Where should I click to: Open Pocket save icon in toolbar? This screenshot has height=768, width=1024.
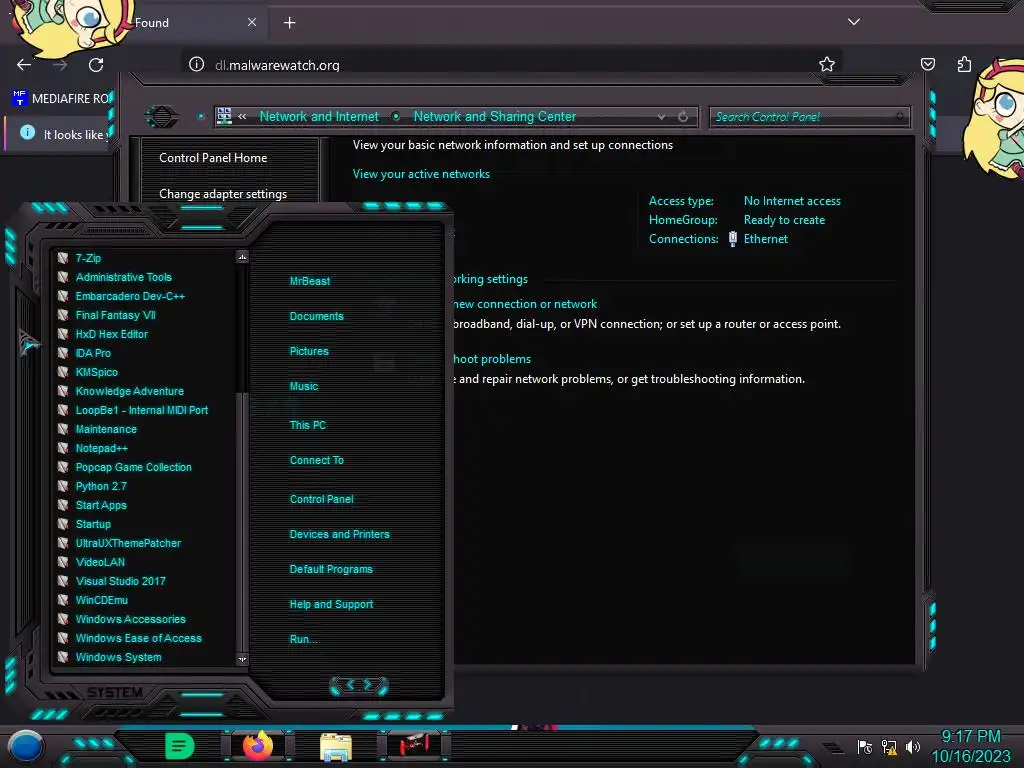pyautogui.click(x=927, y=64)
